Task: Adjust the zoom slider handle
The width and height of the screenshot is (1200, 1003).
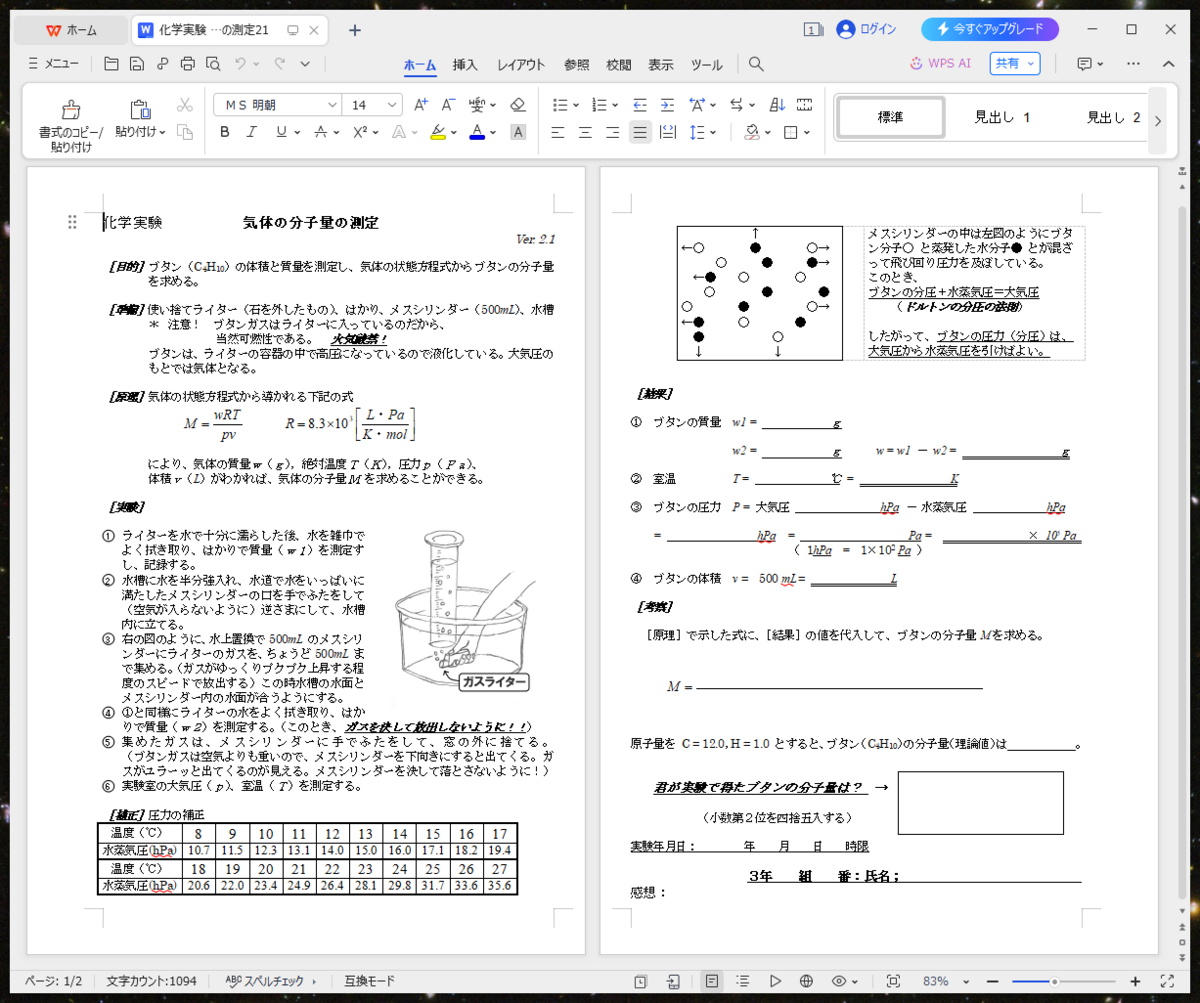Action: [1054, 981]
